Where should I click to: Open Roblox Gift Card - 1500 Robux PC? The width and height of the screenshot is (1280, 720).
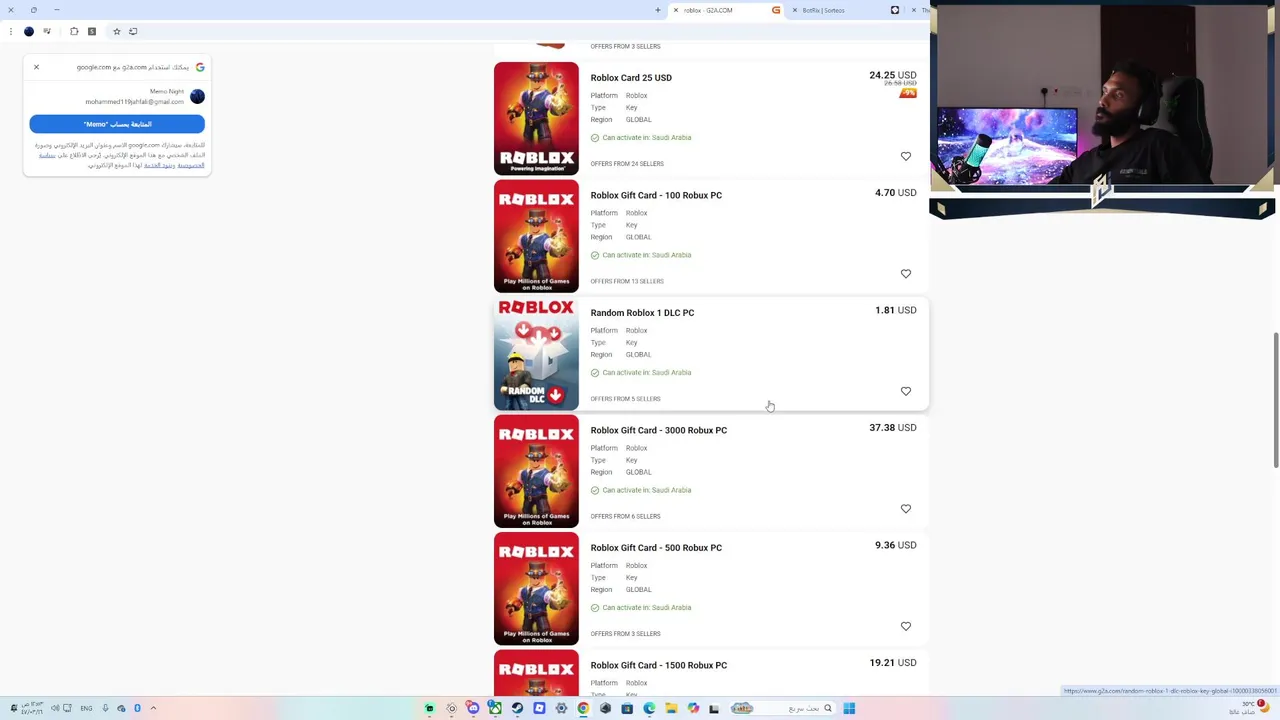pyautogui.click(x=659, y=665)
